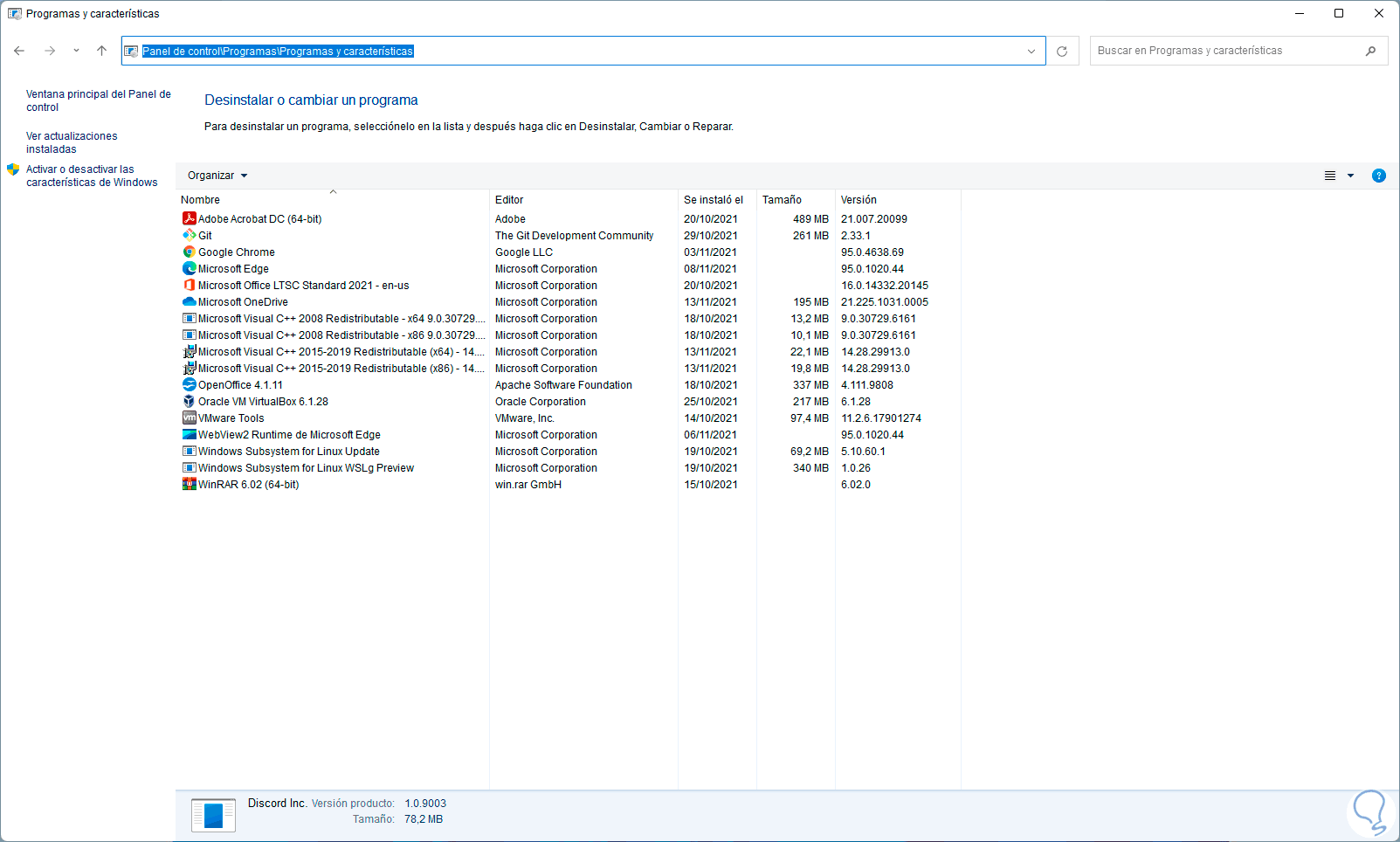
Task: Click the 489 MB size cell
Action: tap(810, 219)
